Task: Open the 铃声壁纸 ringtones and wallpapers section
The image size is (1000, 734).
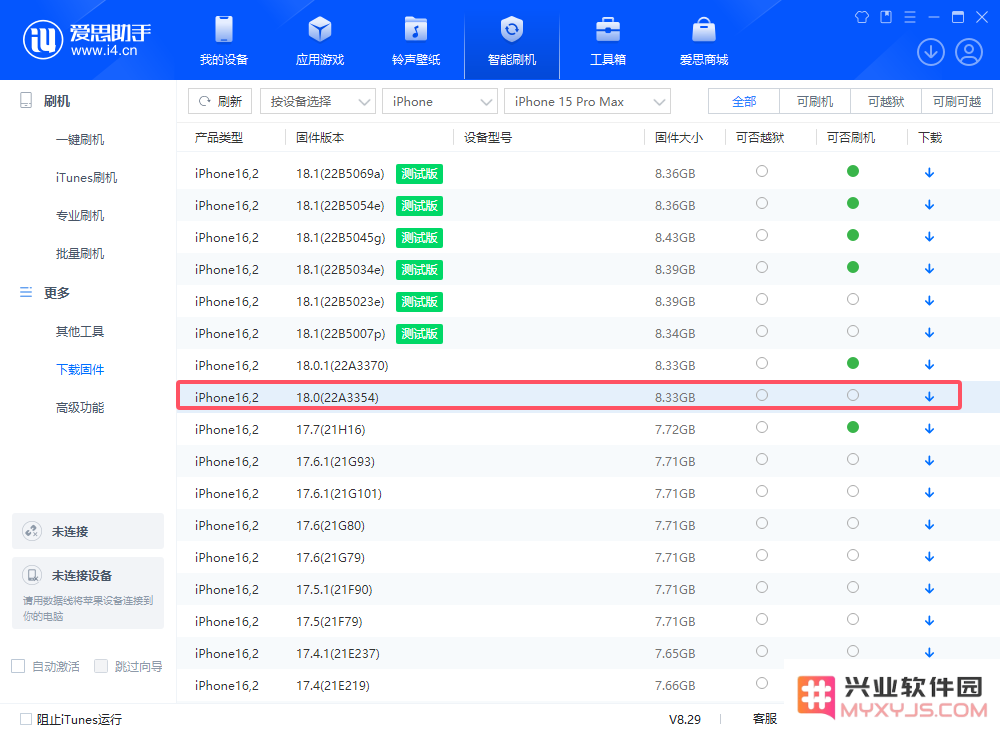Action: click(x=416, y=41)
